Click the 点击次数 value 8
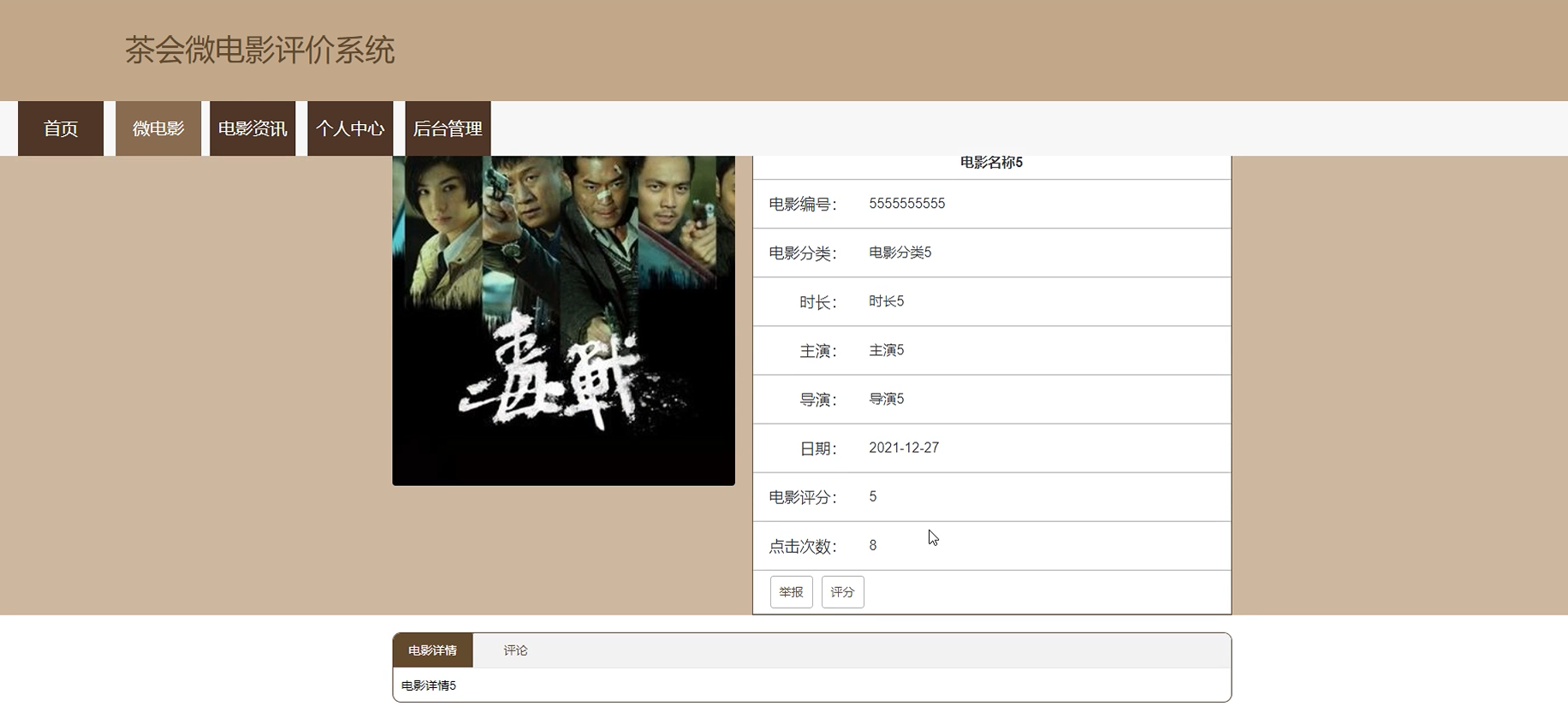The image size is (1568, 724). point(873,545)
